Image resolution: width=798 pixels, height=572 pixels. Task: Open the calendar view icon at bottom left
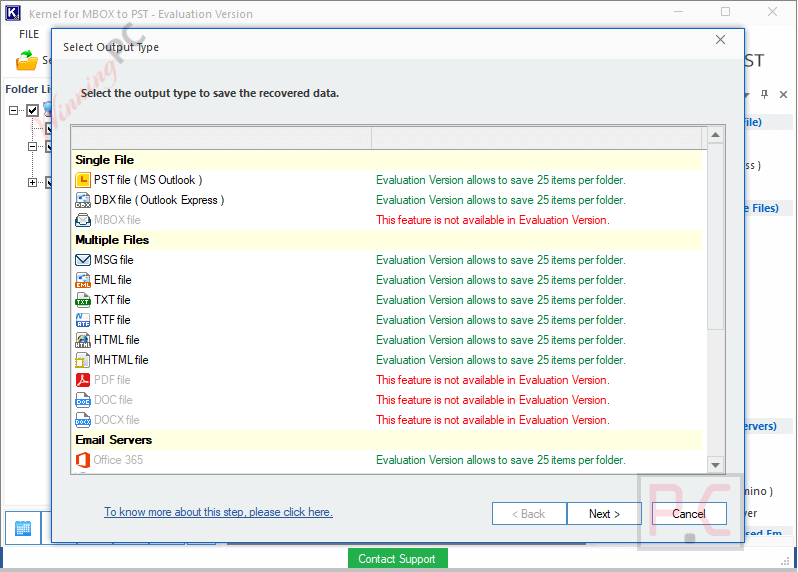pyautogui.click(x=23, y=528)
